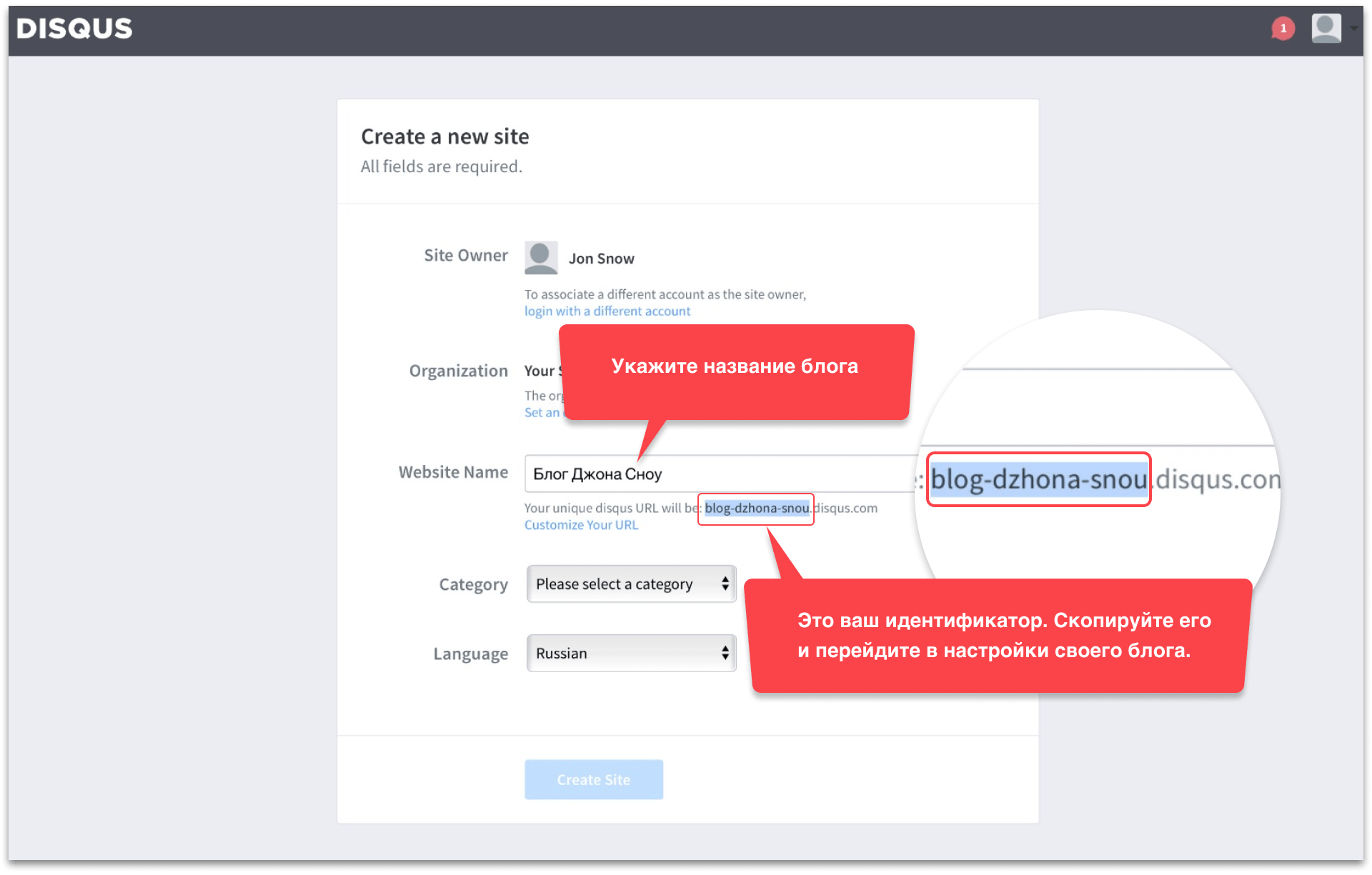Open 'Customize Your URL' link
This screenshot has height=875, width=1372.
coord(581,525)
